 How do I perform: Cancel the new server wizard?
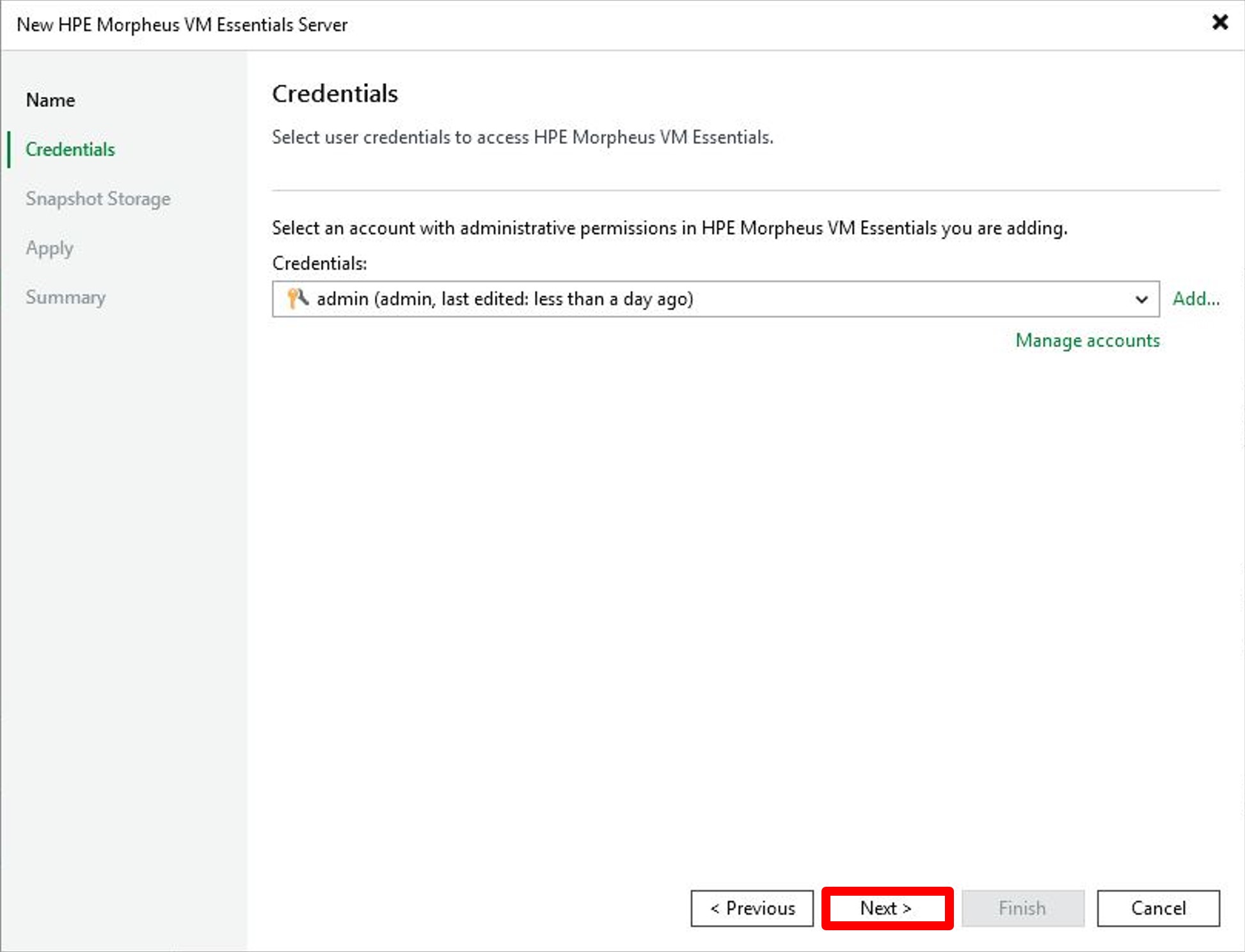[1158, 908]
